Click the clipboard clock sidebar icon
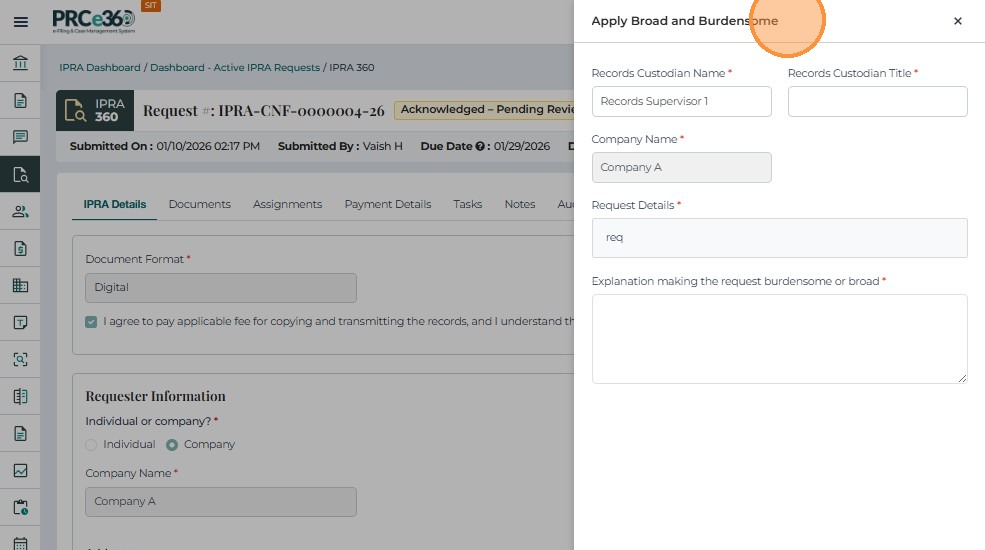 point(20,507)
